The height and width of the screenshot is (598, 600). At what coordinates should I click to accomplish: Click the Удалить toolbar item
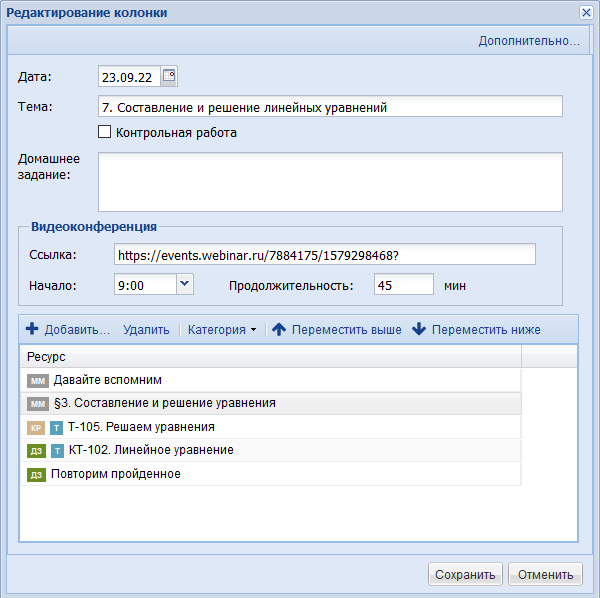pos(146,329)
